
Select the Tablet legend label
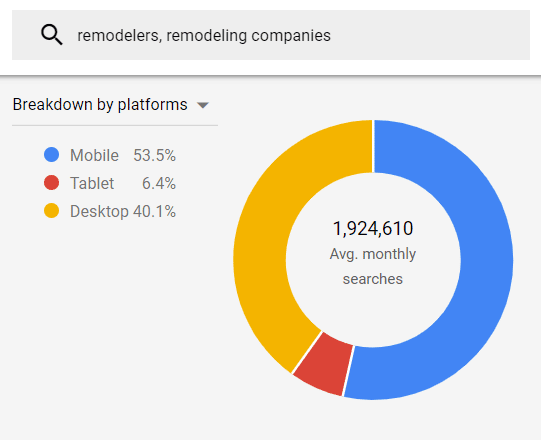pyautogui.click(x=92, y=183)
